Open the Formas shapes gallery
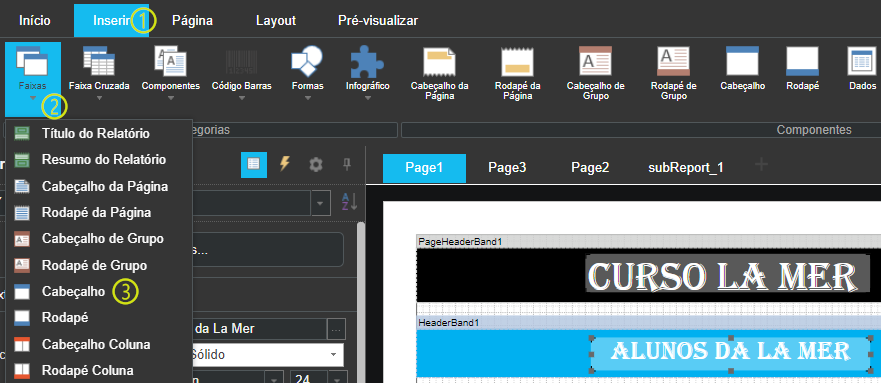The height and width of the screenshot is (383, 881). (307, 73)
